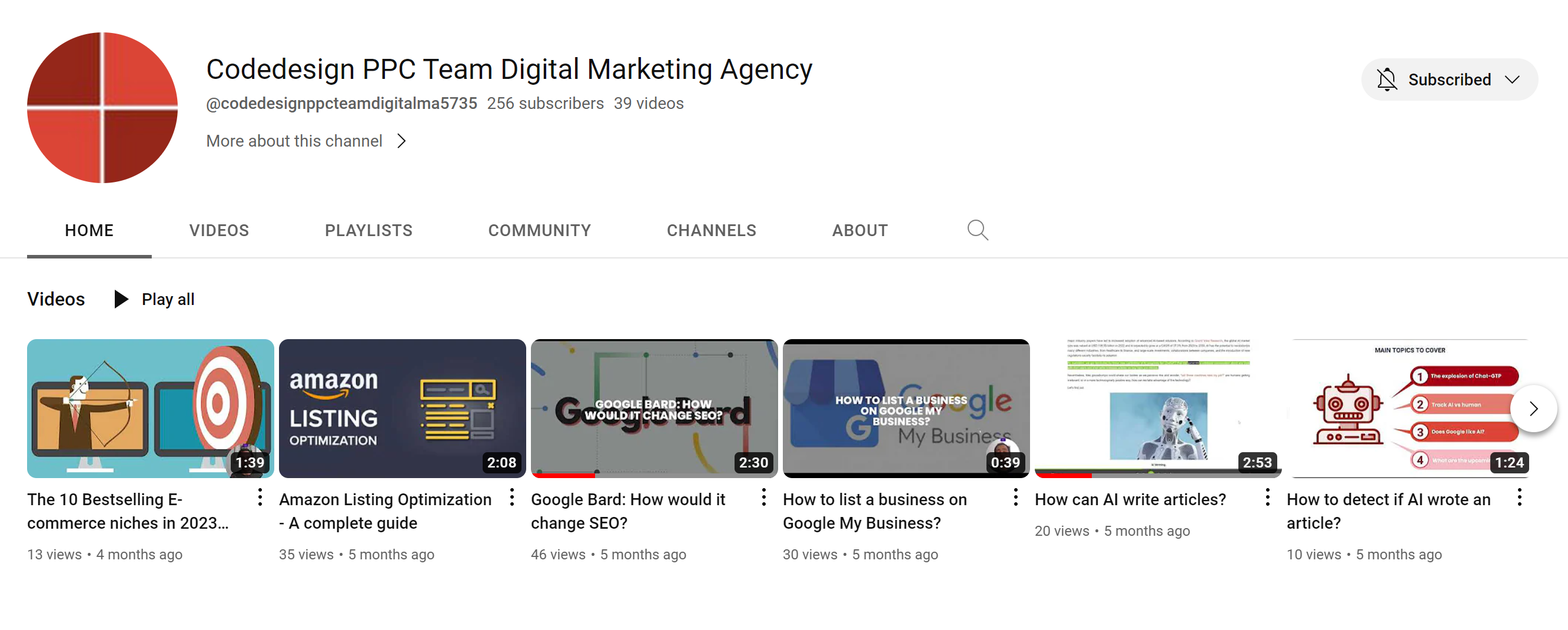Open three-dot menu for Google My Business video

pyautogui.click(x=1015, y=498)
